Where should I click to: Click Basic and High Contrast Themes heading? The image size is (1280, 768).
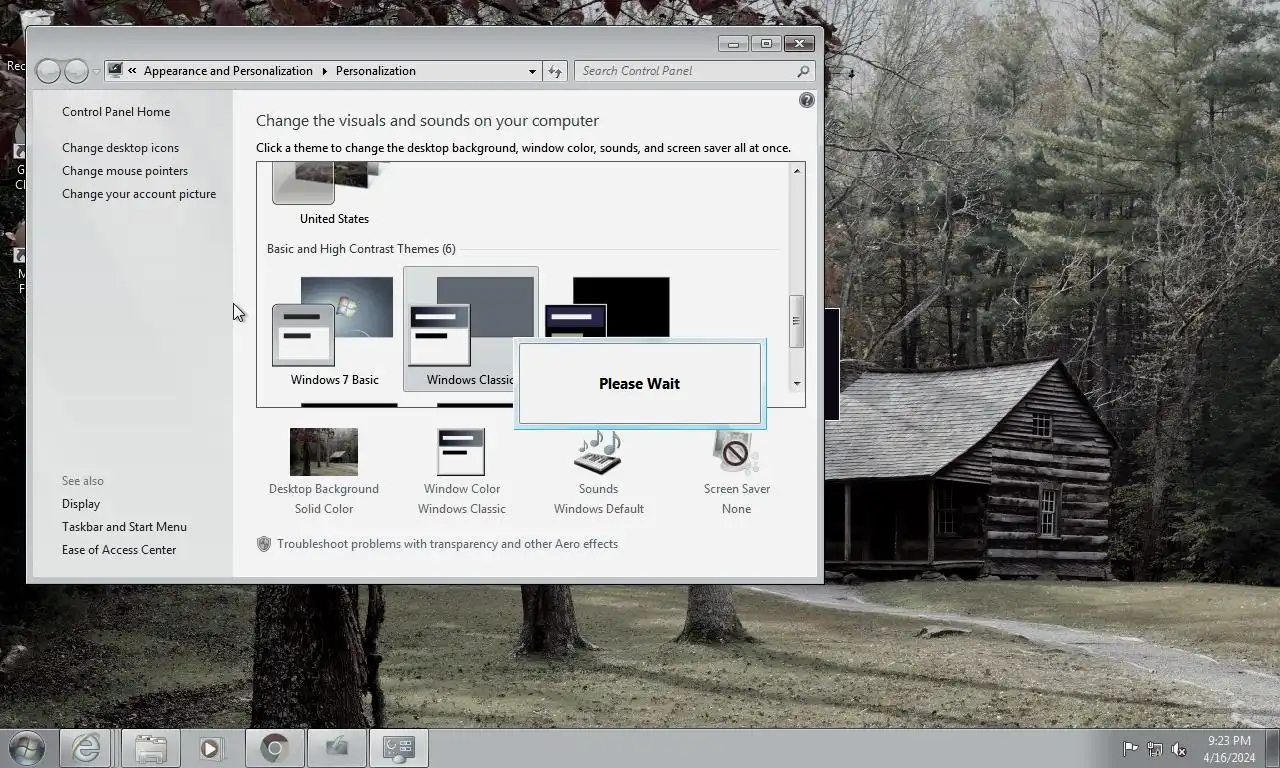360,249
